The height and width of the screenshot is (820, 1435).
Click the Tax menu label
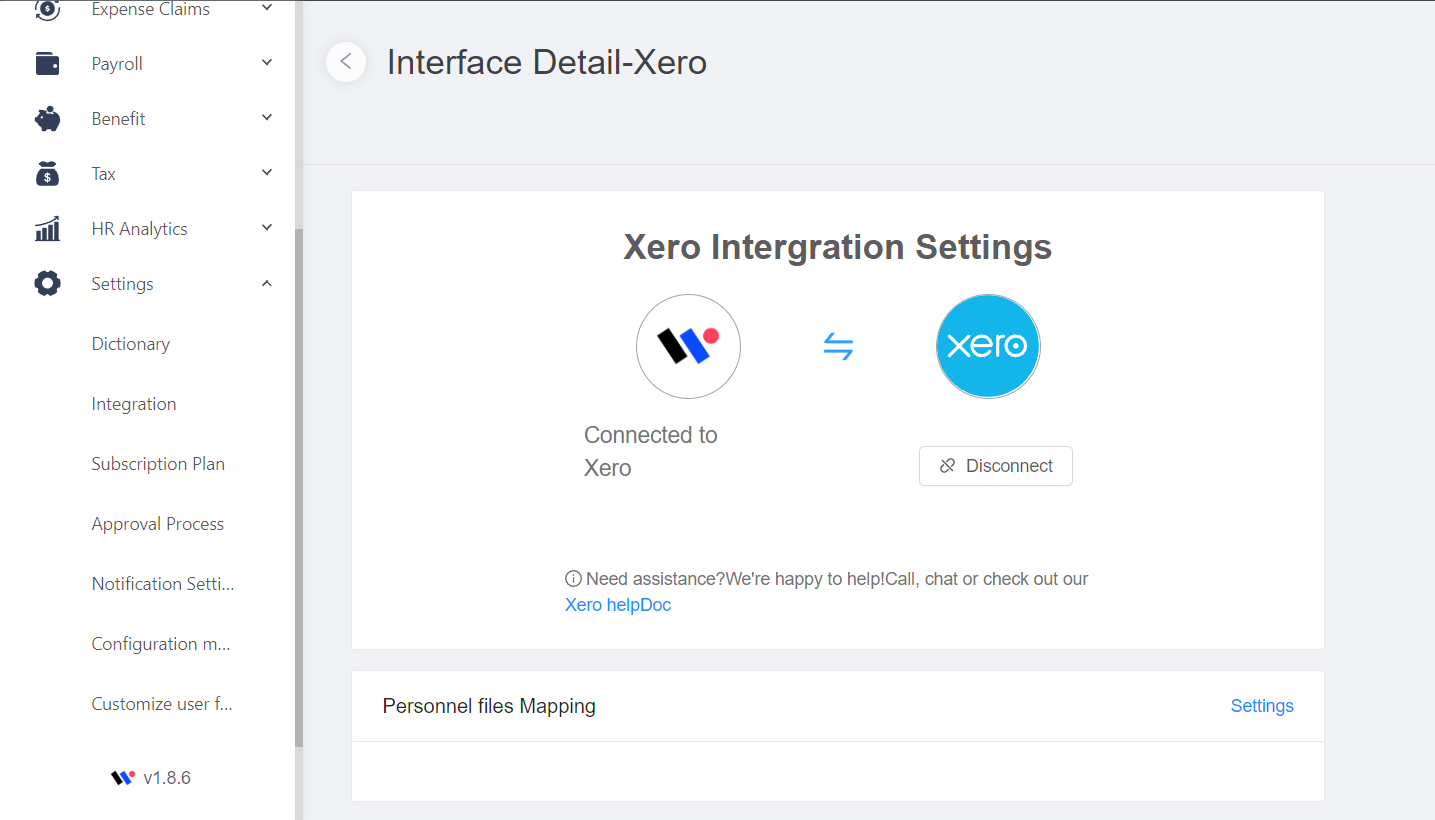(x=104, y=174)
